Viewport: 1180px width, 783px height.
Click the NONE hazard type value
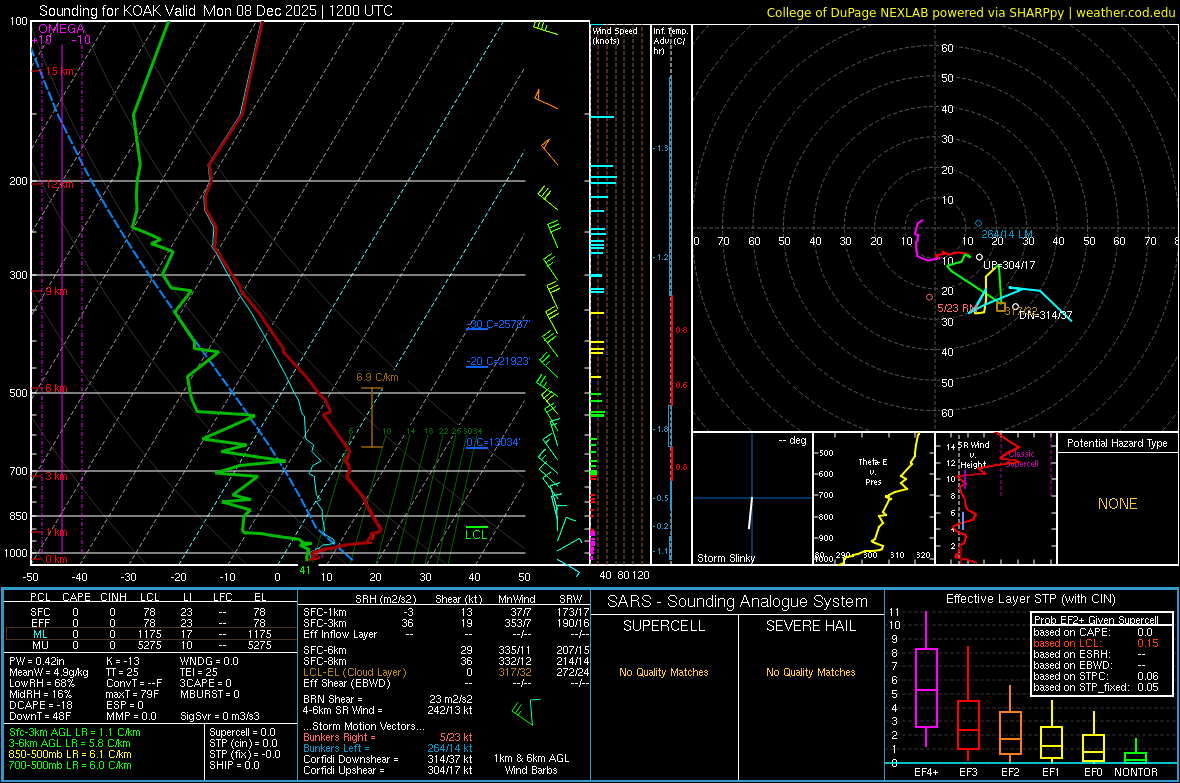pos(1118,504)
